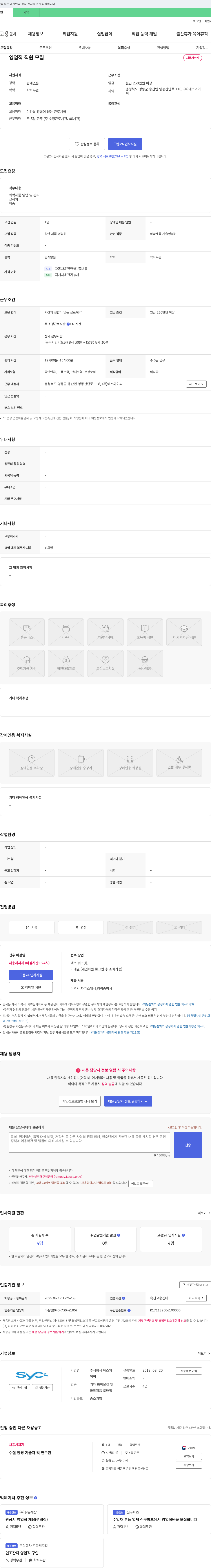Click 요약보기 for the other job posting
The image size is (211, 1568).
point(189,1457)
